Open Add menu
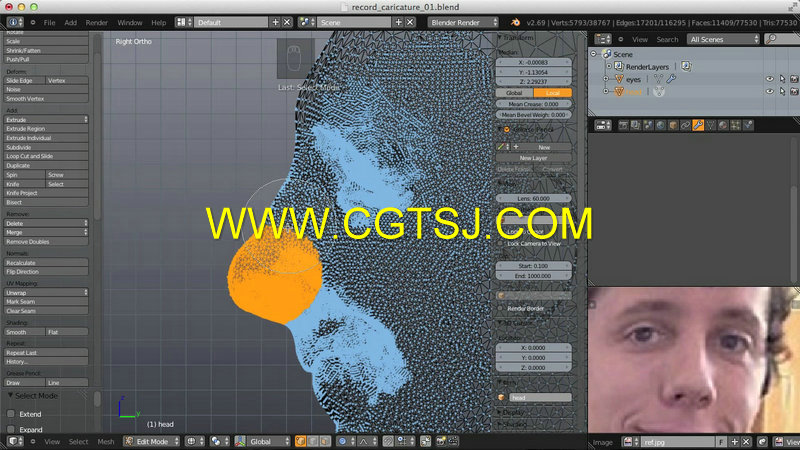This screenshot has height=450, width=800. 70,22
